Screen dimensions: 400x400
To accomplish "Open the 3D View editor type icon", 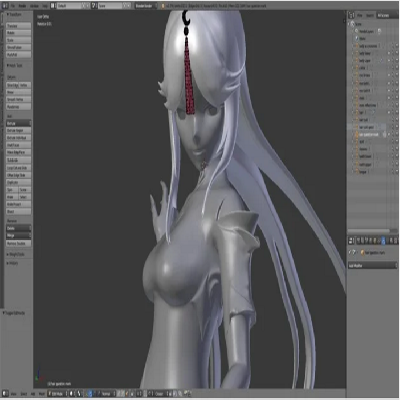I will [x=5, y=394].
